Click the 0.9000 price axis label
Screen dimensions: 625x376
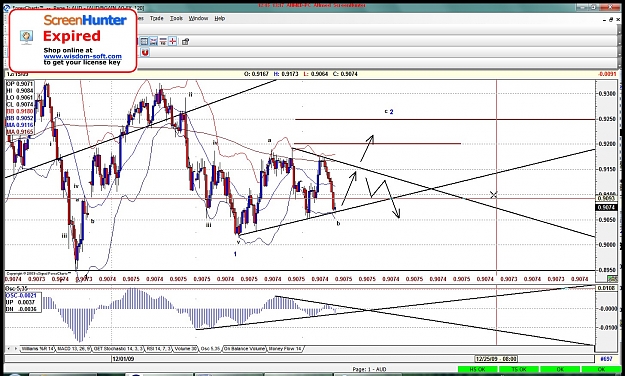(x=607, y=245)
